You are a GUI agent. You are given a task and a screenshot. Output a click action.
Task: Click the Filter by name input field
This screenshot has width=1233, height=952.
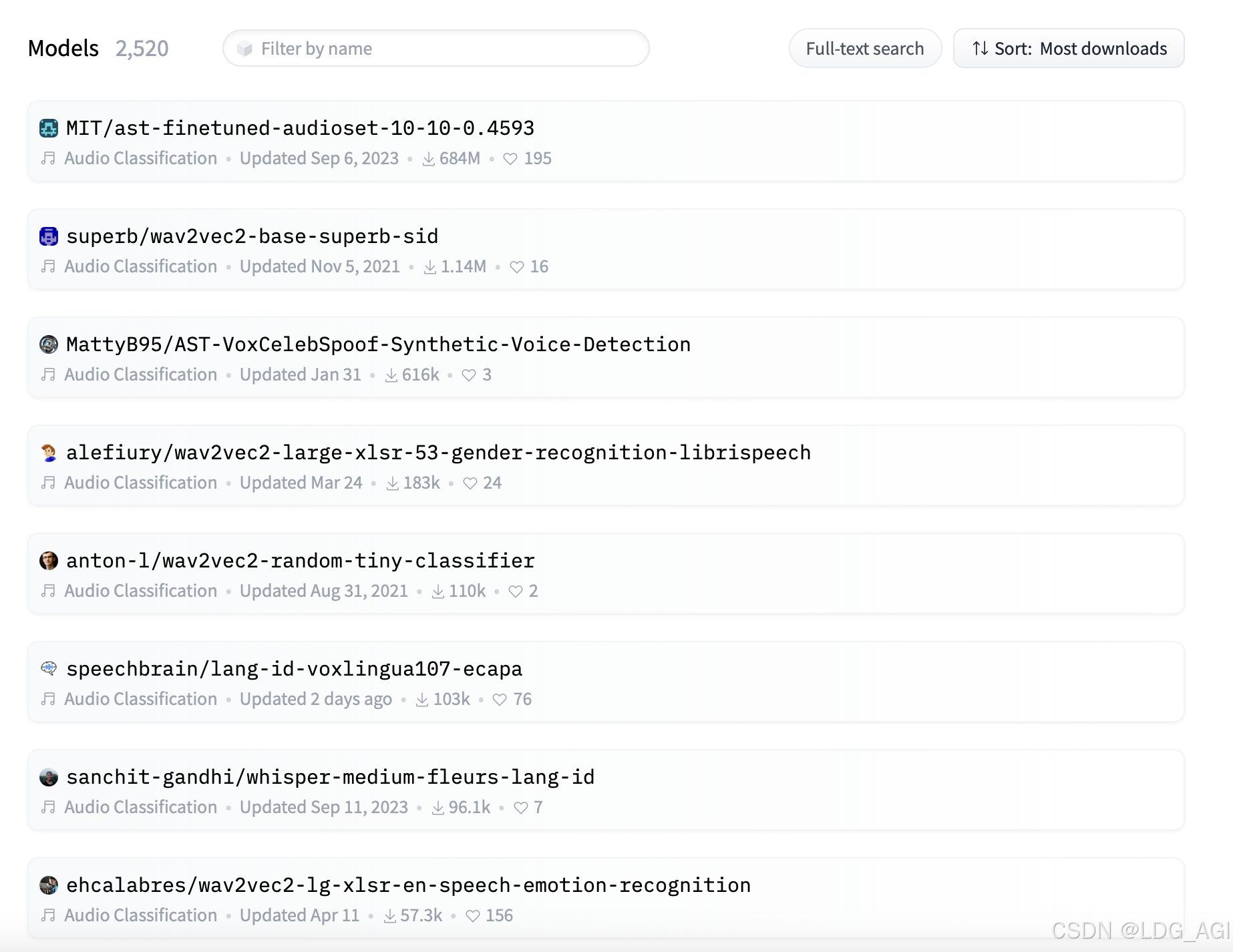click(x=435, y=48)
